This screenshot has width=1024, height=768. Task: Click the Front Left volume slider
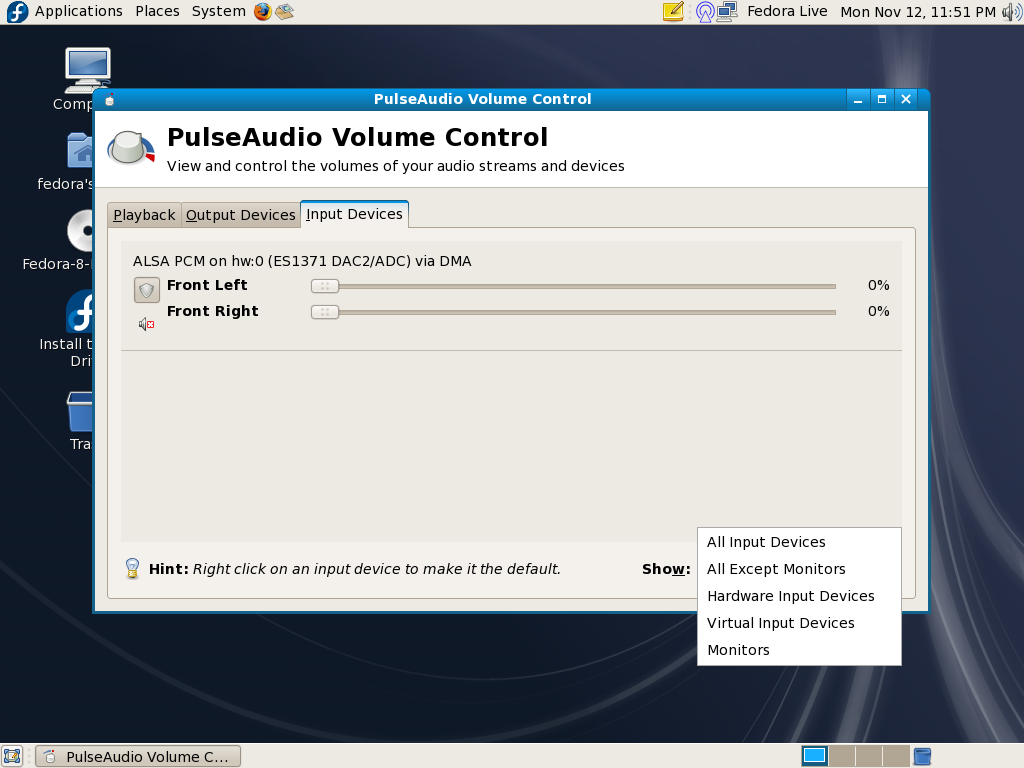tap(573, 286)
